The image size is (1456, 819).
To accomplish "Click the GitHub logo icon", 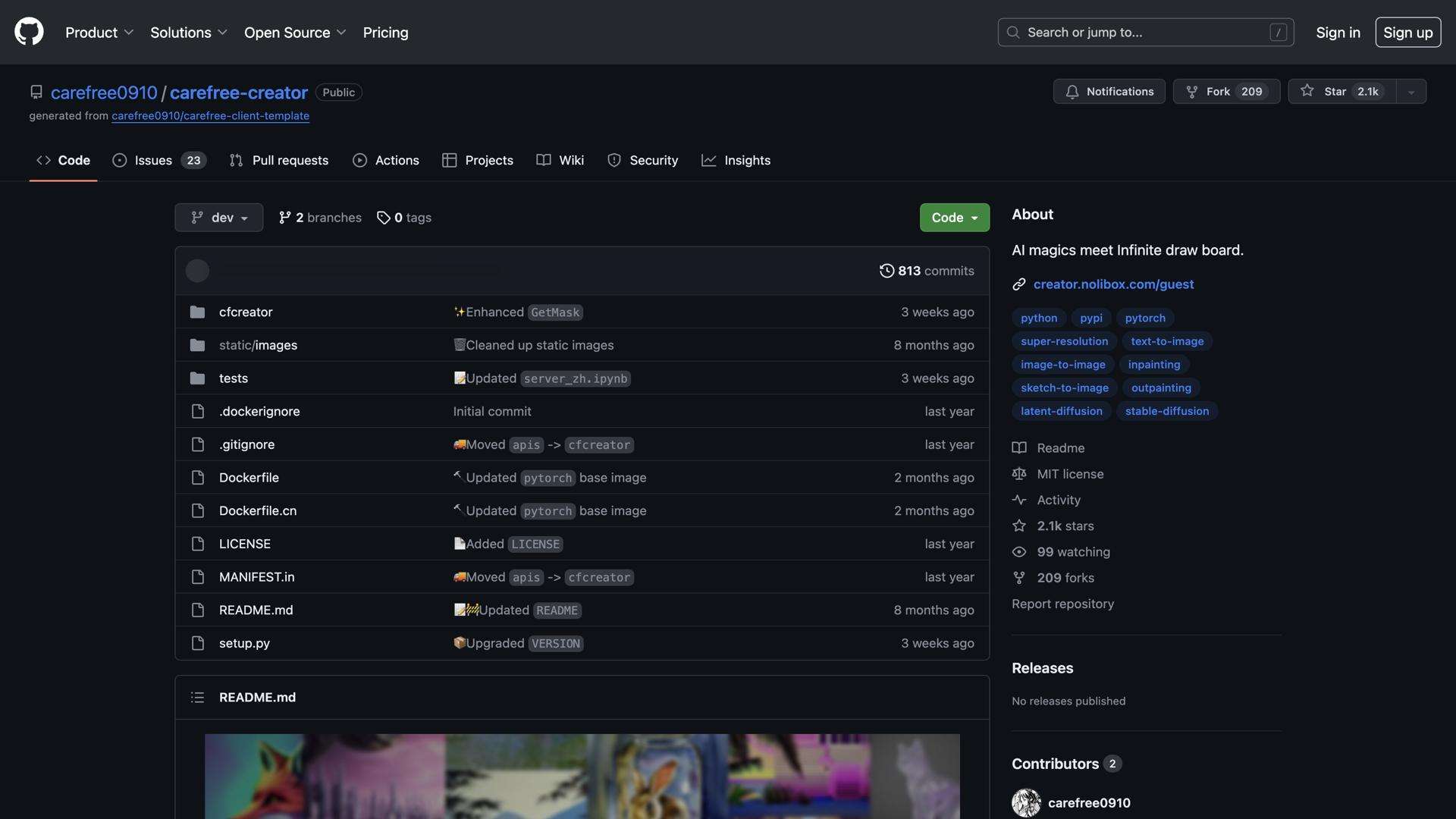I will coord(28,31).
